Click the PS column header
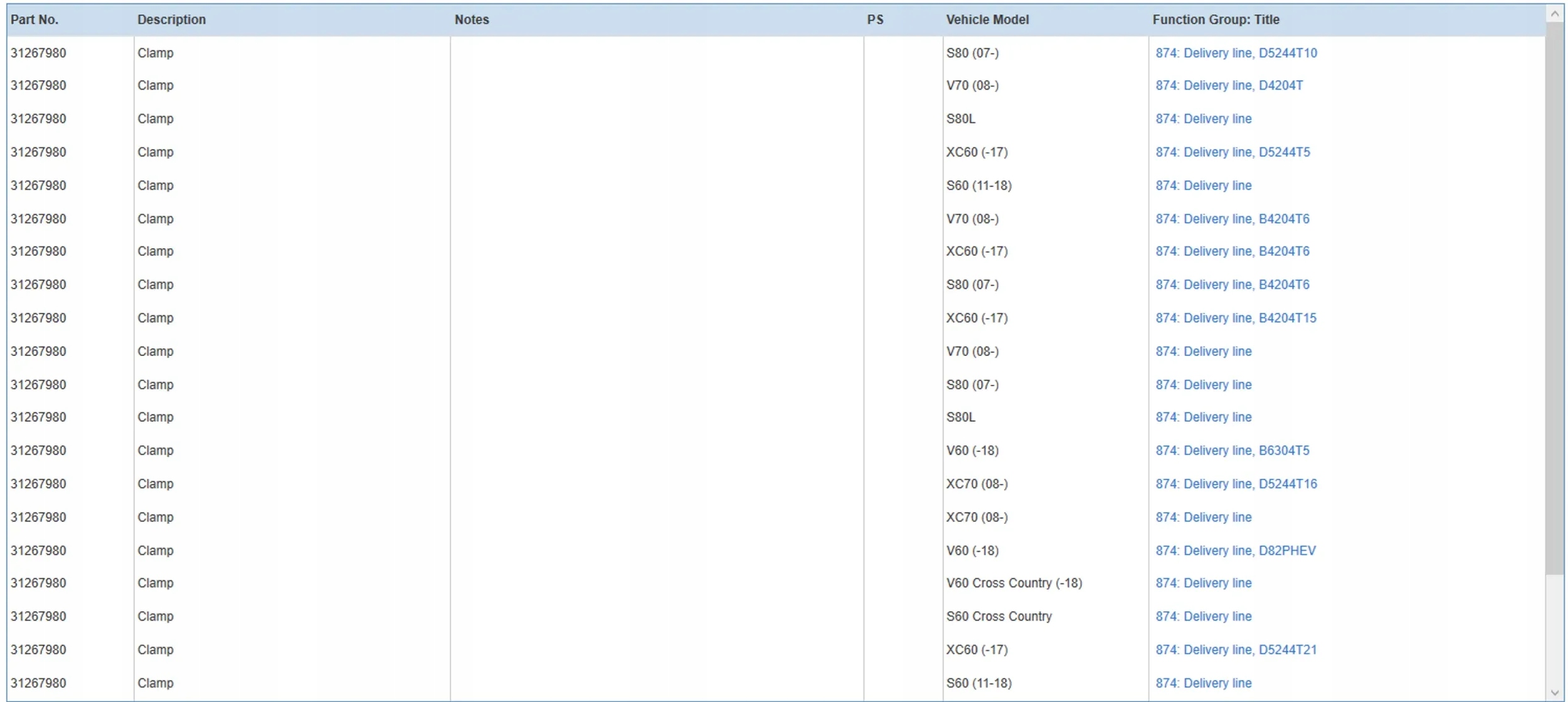 point(875,19)
